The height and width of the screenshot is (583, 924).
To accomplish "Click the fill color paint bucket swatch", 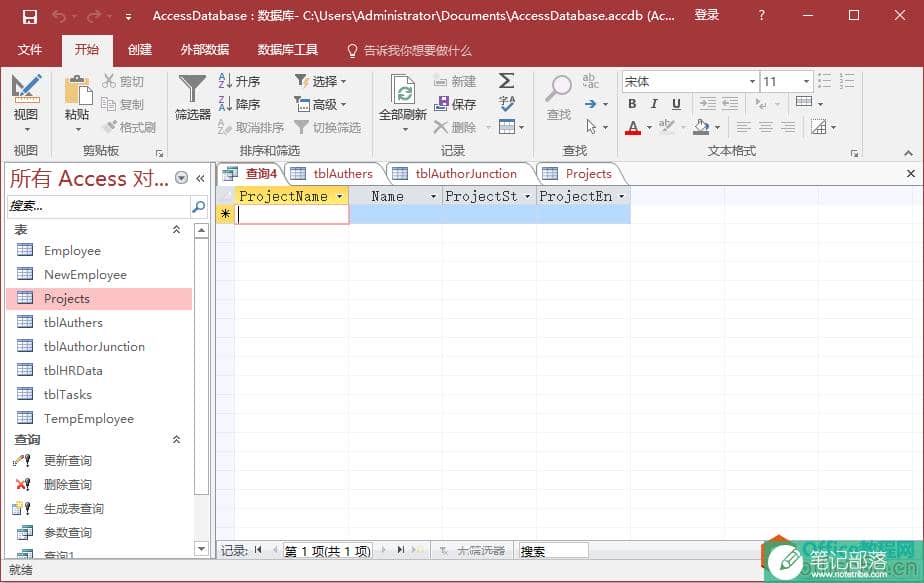I will pyautogui.click(x=701, y=127).
